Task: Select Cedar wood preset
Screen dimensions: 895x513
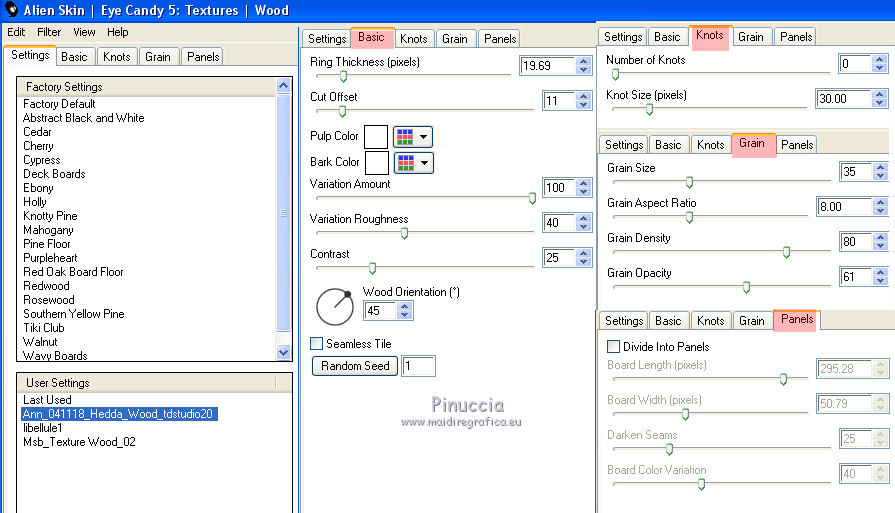Action: click(x=37, y=132)
